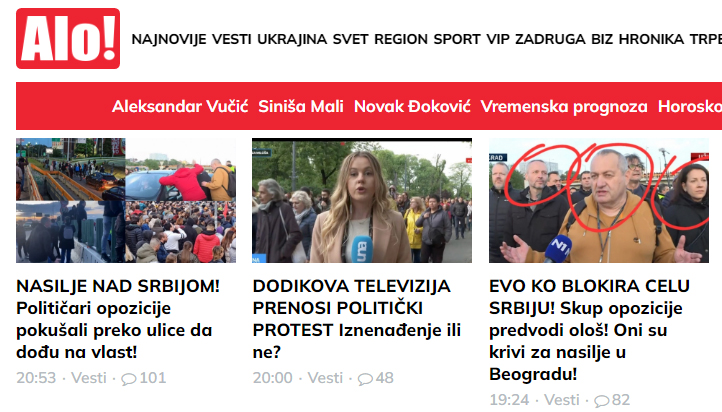Open the NAJNOVIJE menu item
Screen dimensions: 722x412
(169, 39)
